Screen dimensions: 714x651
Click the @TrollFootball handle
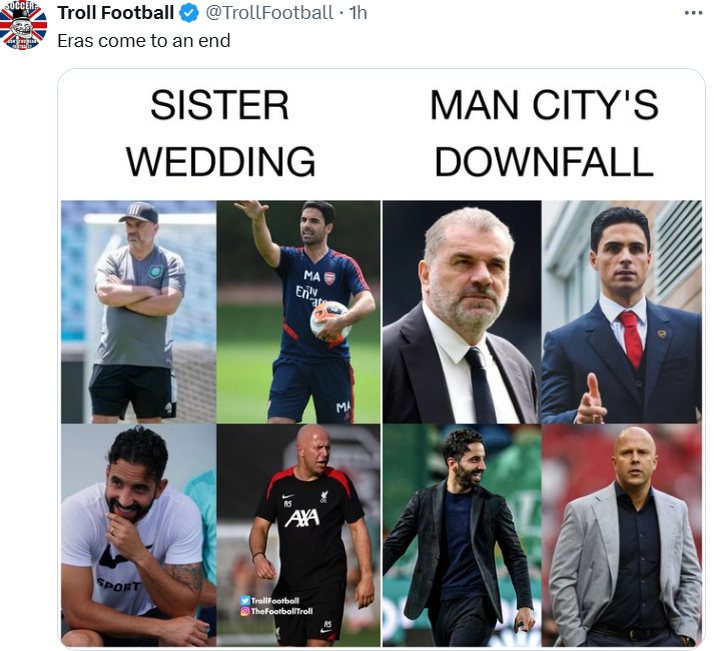[x=270, y=13]
